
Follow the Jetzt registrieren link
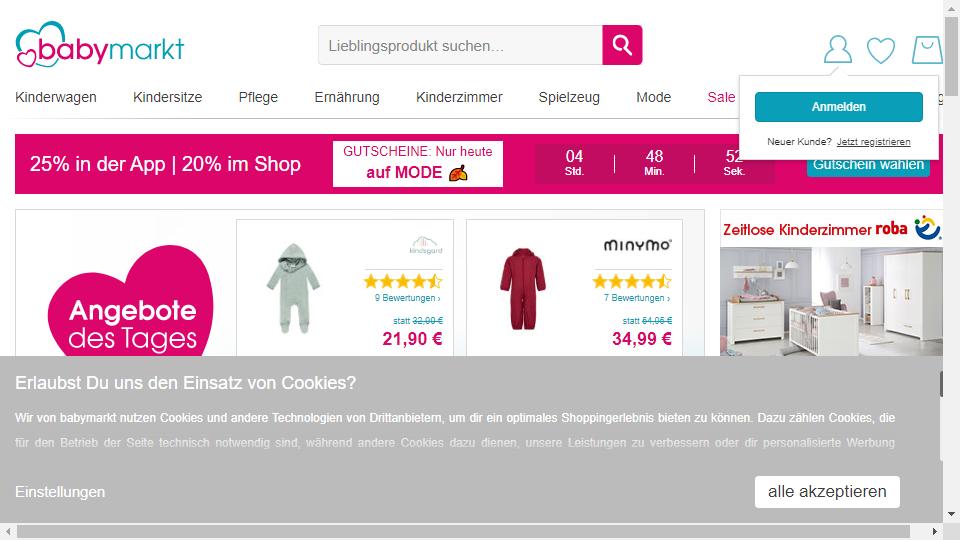(x=873, y=142)
